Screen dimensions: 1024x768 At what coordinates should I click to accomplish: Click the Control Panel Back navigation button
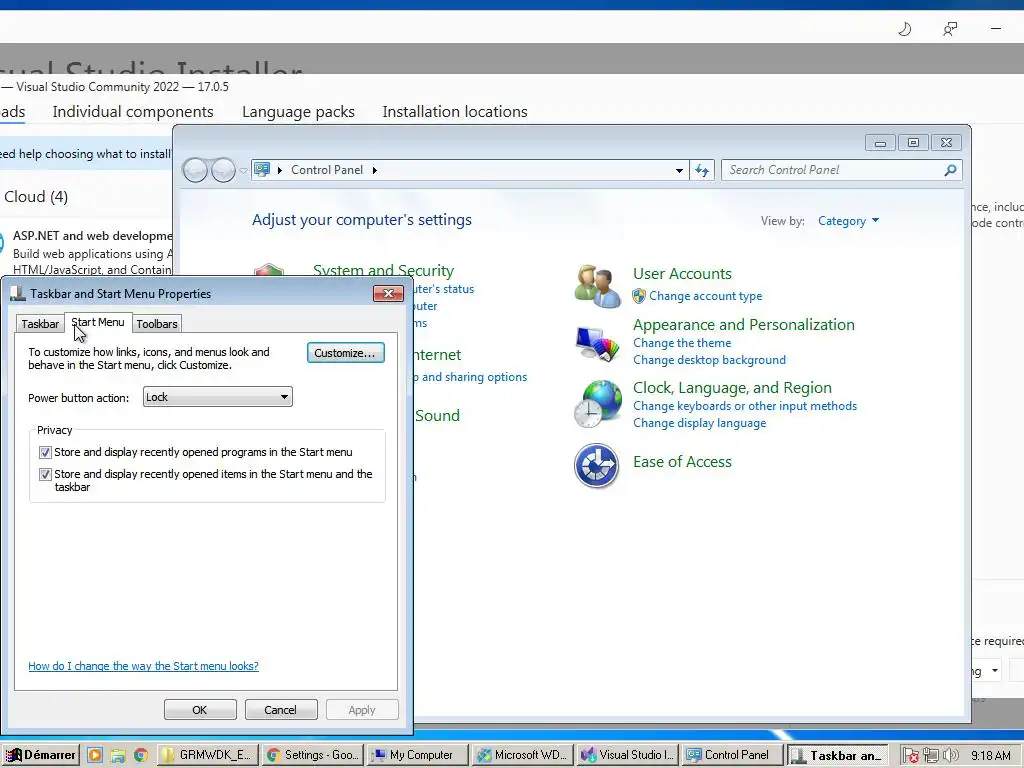pos(195,170)
